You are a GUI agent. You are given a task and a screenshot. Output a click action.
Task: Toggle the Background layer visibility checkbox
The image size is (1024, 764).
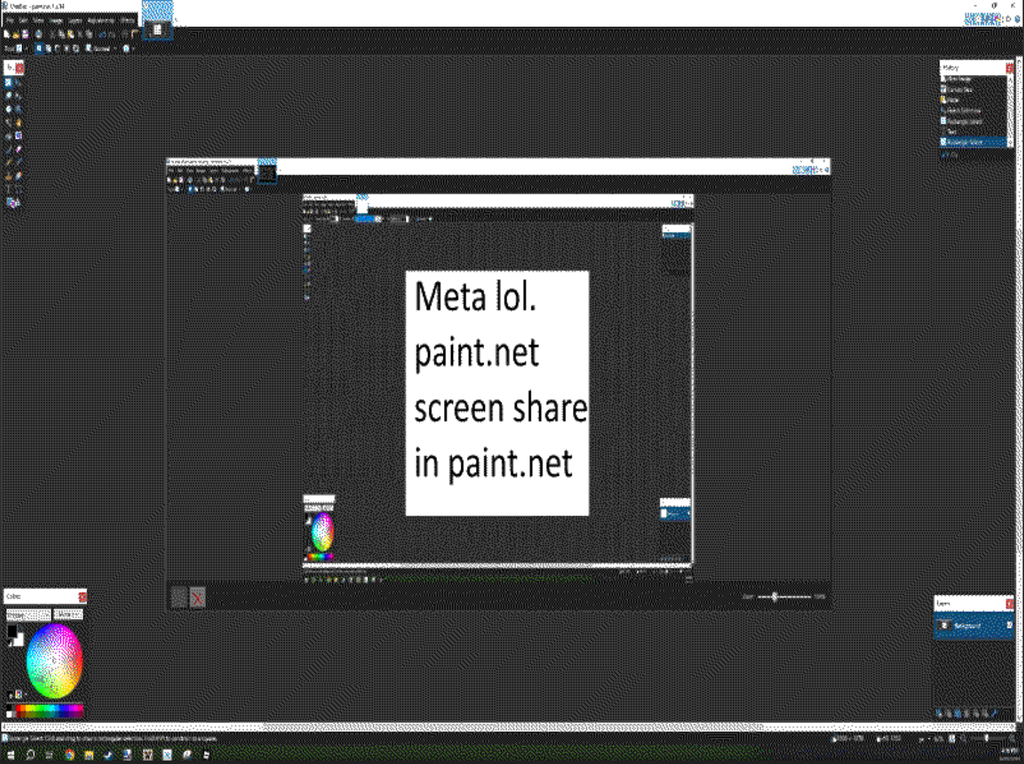[1010, 625]
